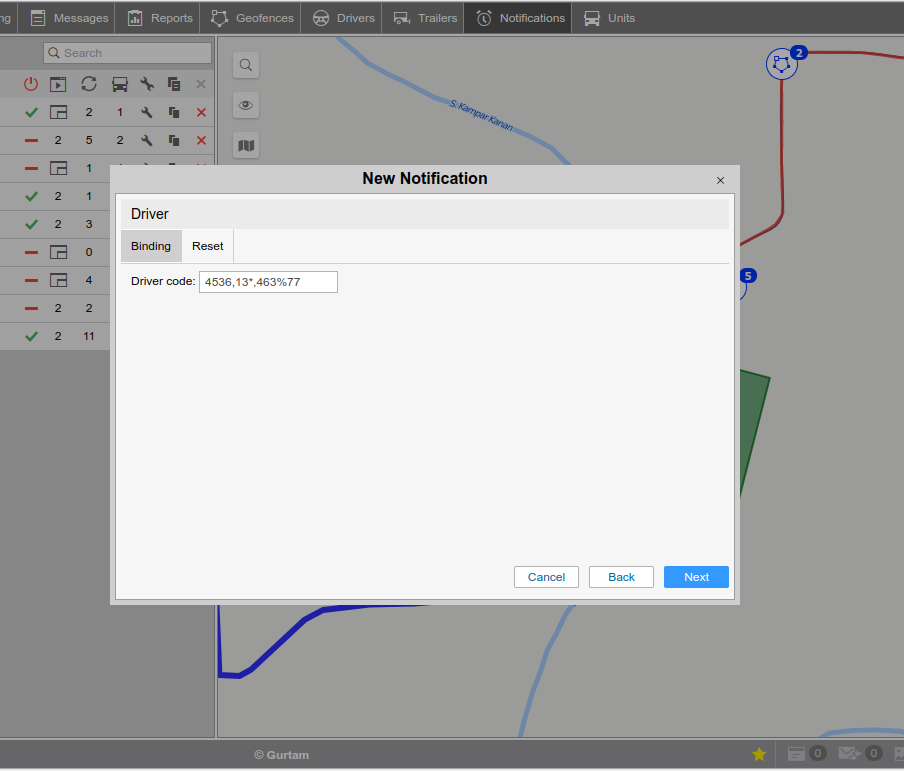The height and width of the screenshot is (771, 904).
Task: Switch to the Reset tab
Action: [x=208, y=246]
